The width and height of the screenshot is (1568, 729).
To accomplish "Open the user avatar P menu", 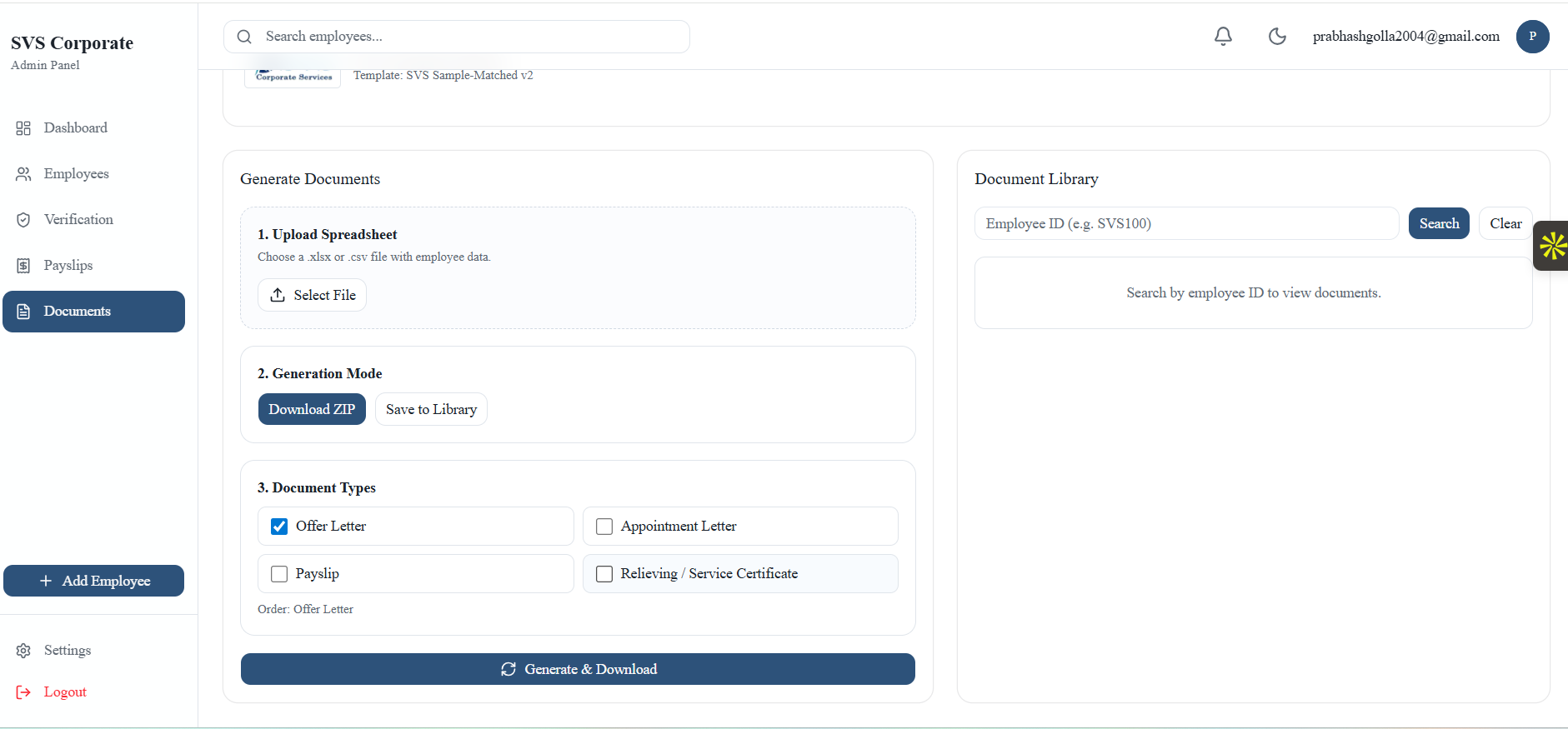I will click(1532, 37).
